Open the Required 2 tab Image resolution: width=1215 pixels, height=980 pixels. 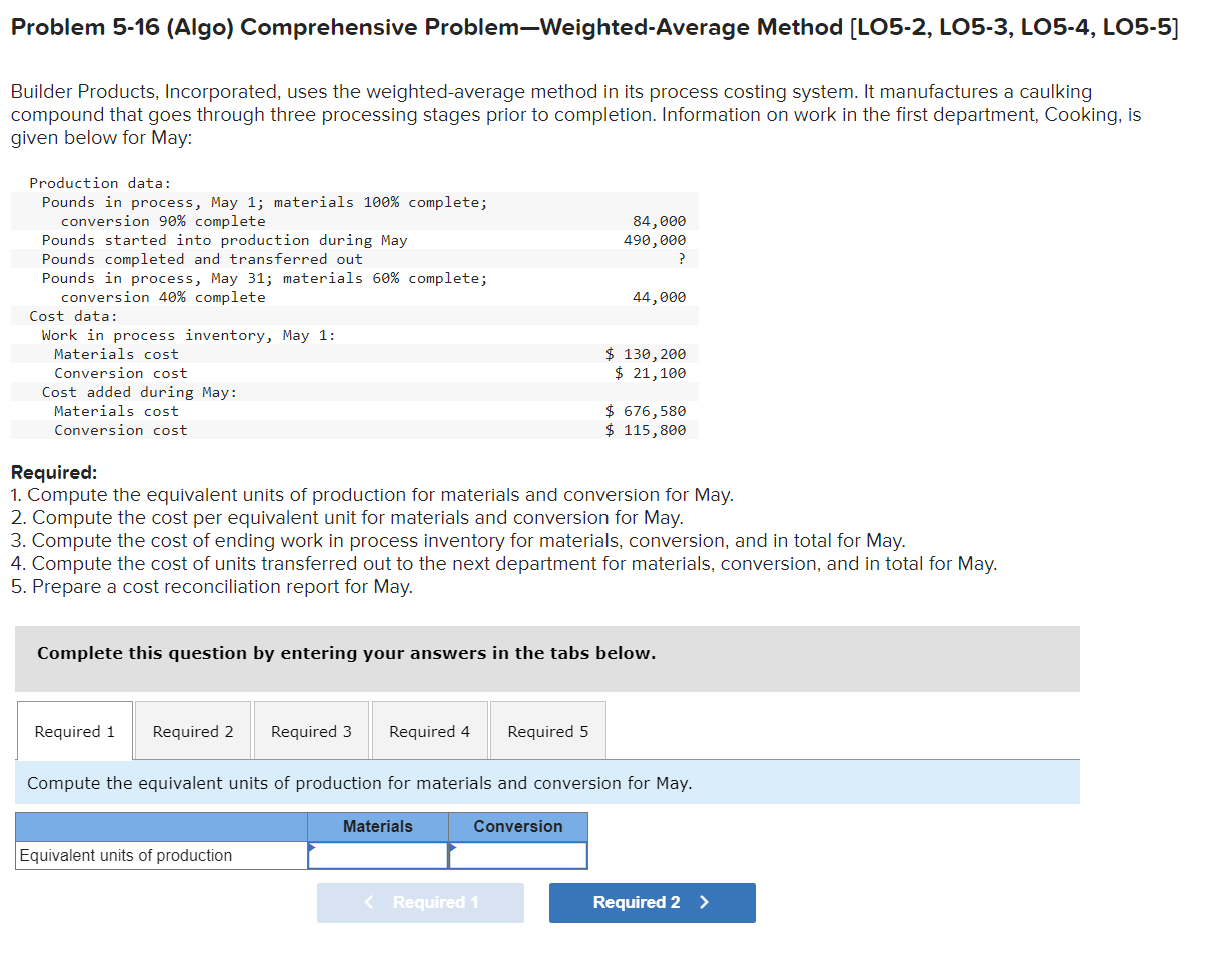pos(192,730)
